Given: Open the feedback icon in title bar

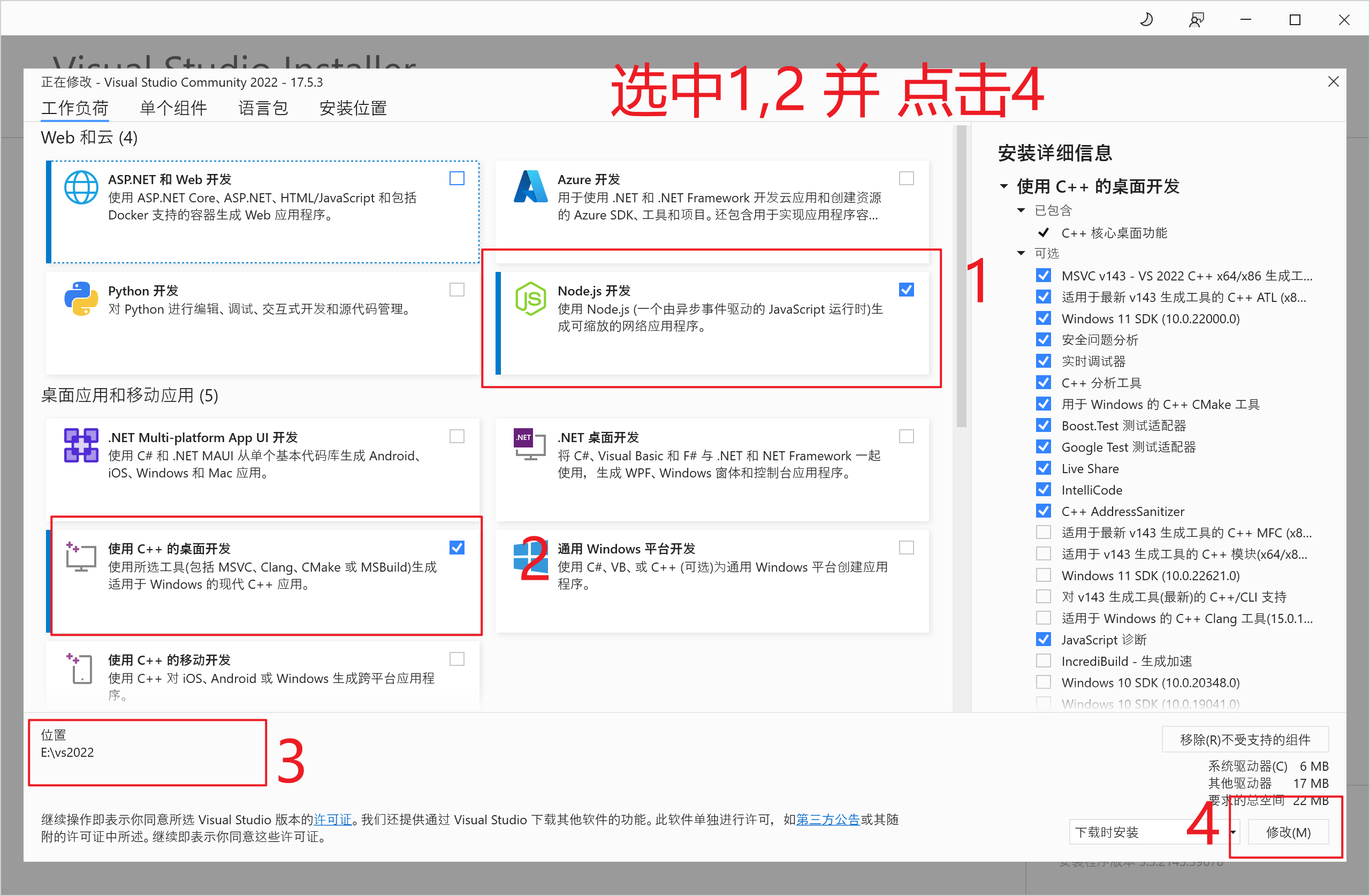Looking at the screenshot, I should (1196, 20).
